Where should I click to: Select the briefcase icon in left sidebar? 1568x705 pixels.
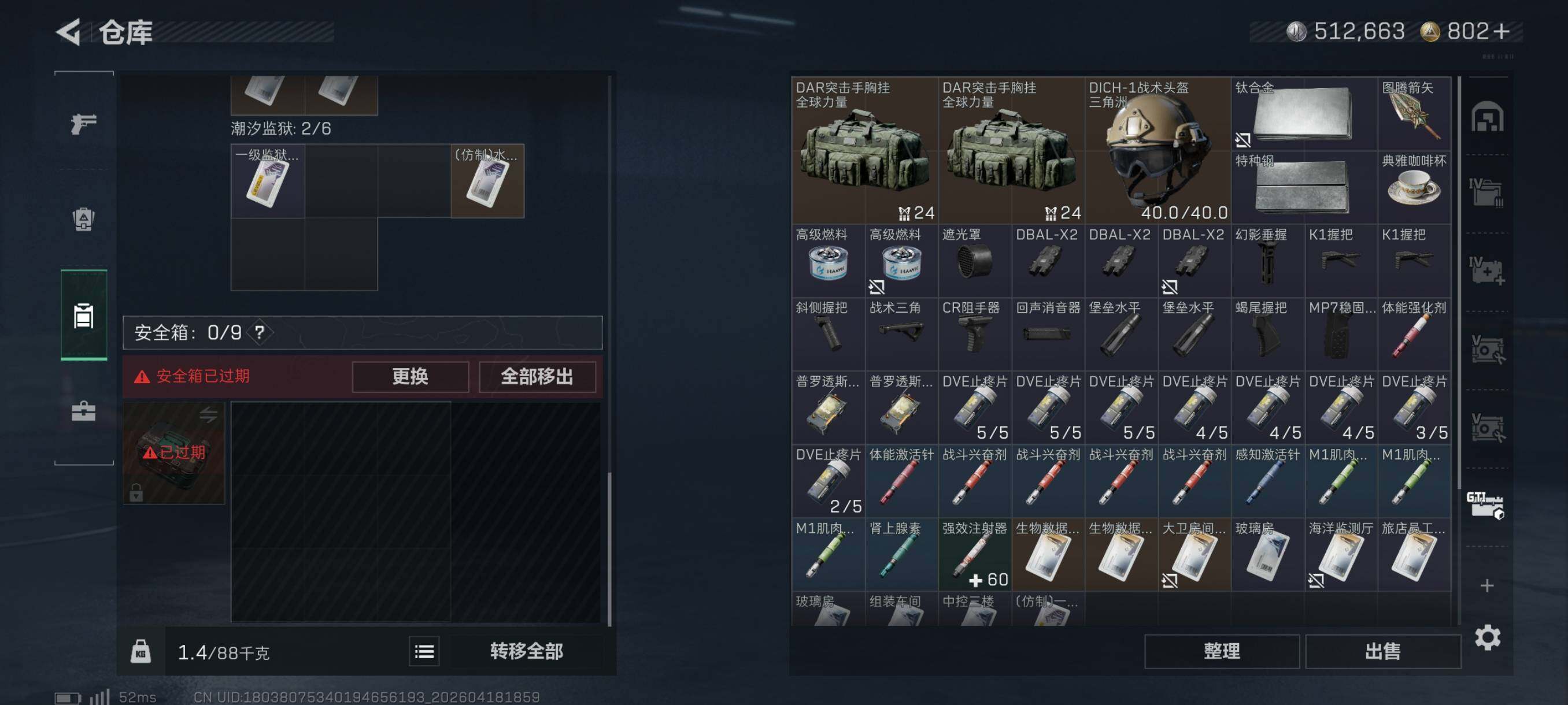click(x=83, y=411)
